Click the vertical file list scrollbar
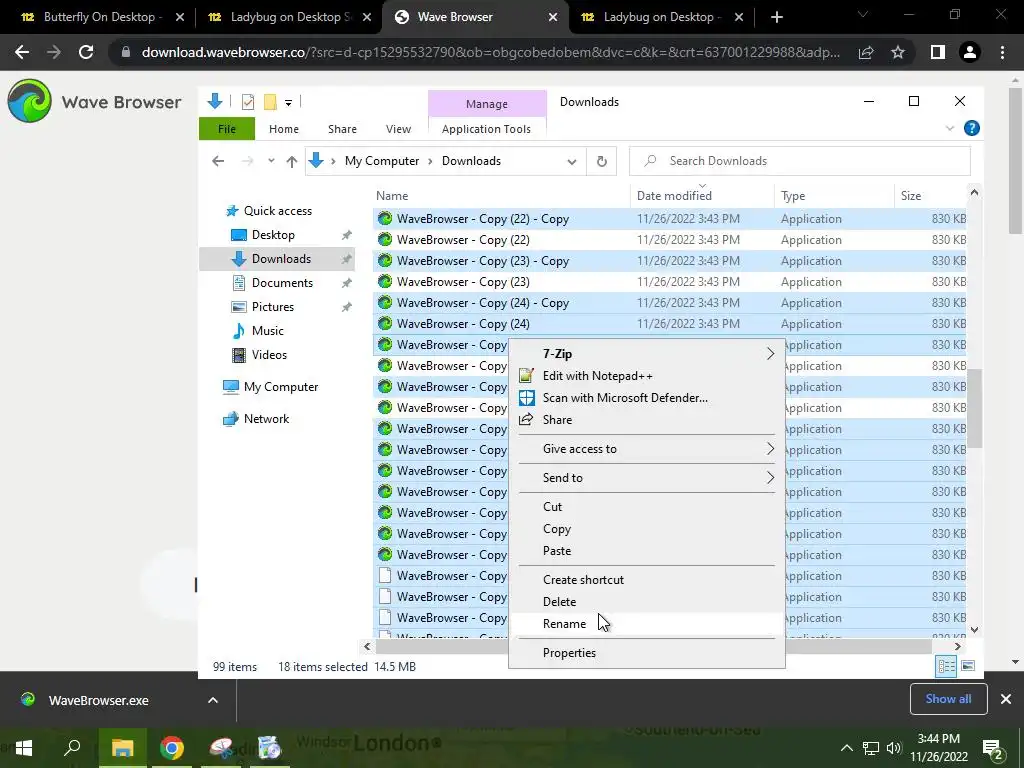 [974, 409]
